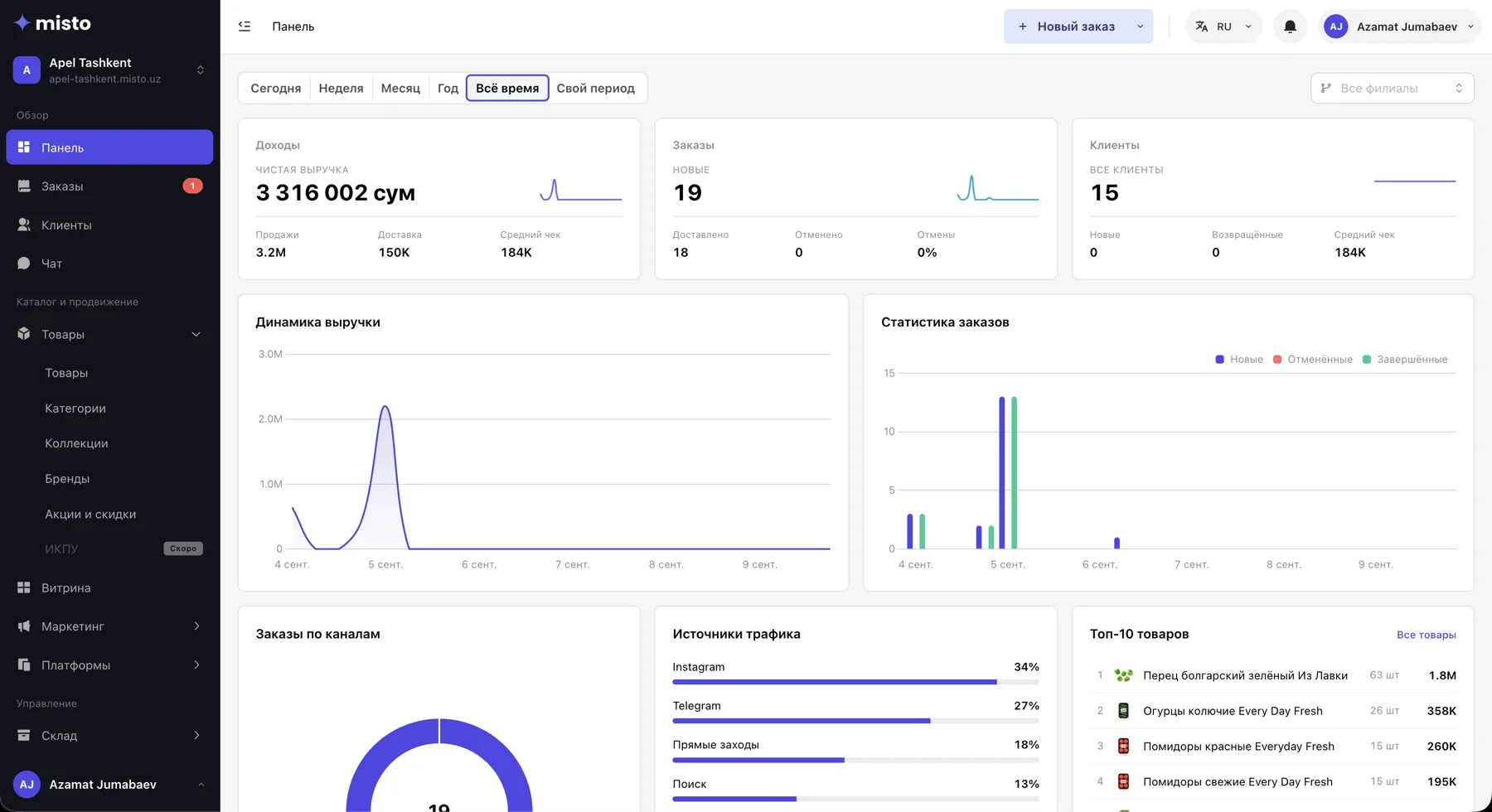The width and height of the screenshot is (1492, 812).
Task: Click the AJ avatar in the top bar
Action: click(x=1335, y=27)
